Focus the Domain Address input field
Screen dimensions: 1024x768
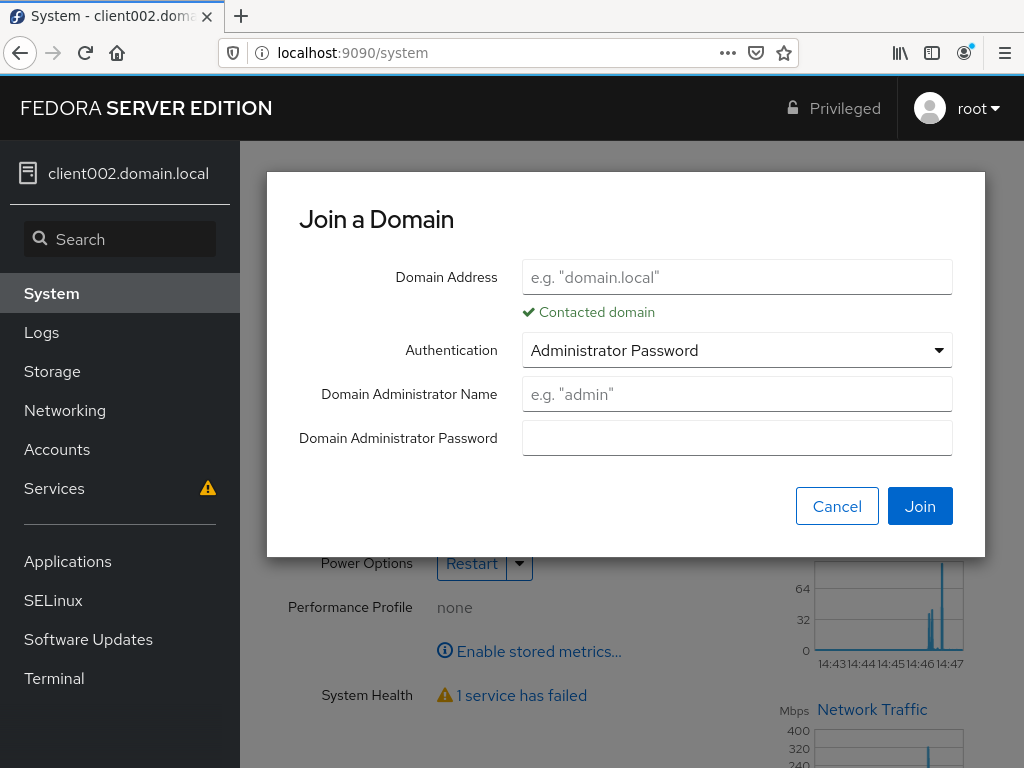click(737, 277)
